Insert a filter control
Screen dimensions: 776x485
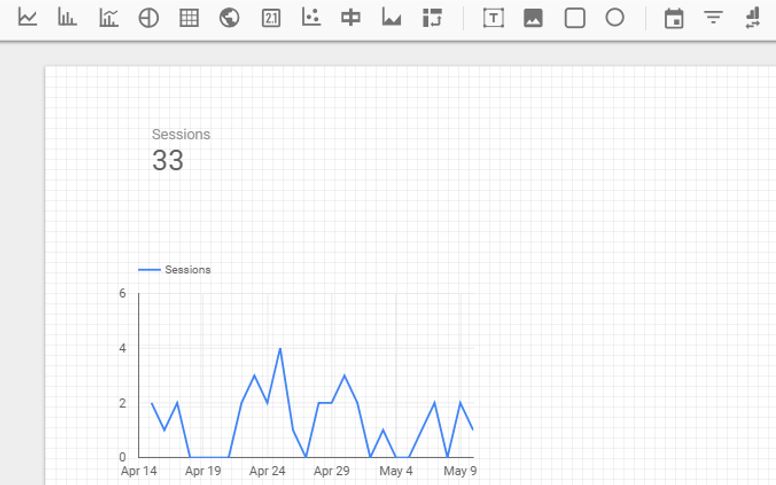pos(713,18)
